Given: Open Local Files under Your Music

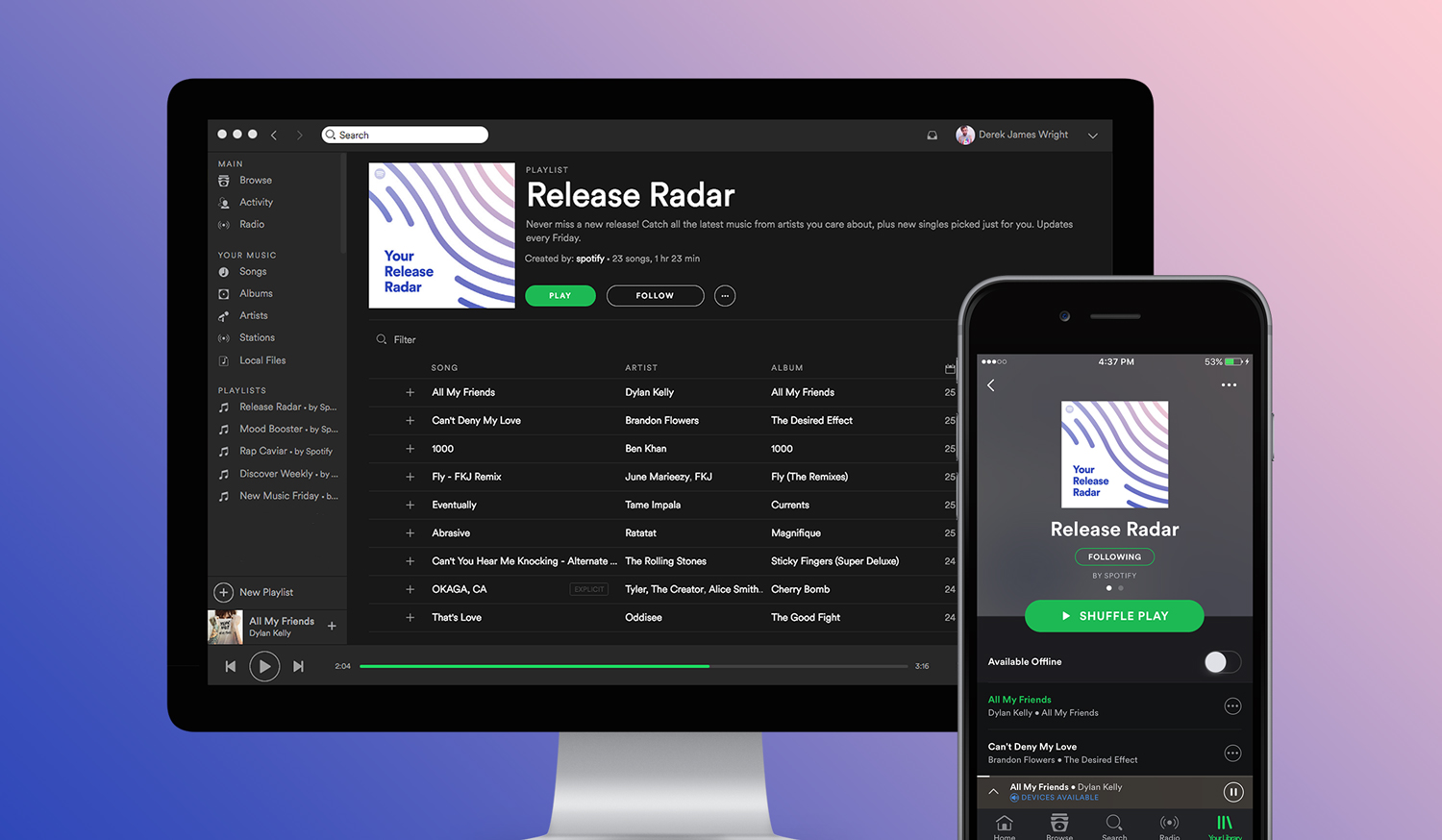Looking at the screenshot, I should point(262,359).
